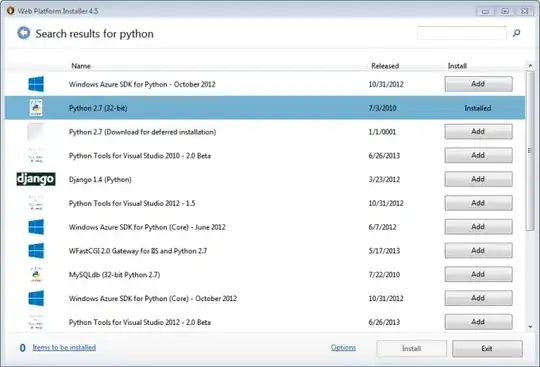
Task: Add Python 2.7 deferred installation download
Action: pyautogui.click(x=478, y=132)
